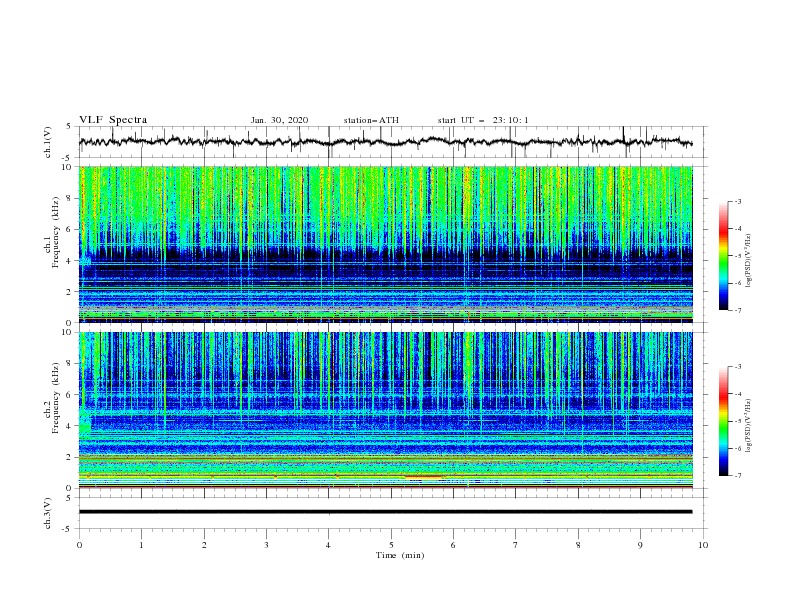792x612 pixels.
Task: Click the "-7" tick on upper colorbar
Action: 738,310
